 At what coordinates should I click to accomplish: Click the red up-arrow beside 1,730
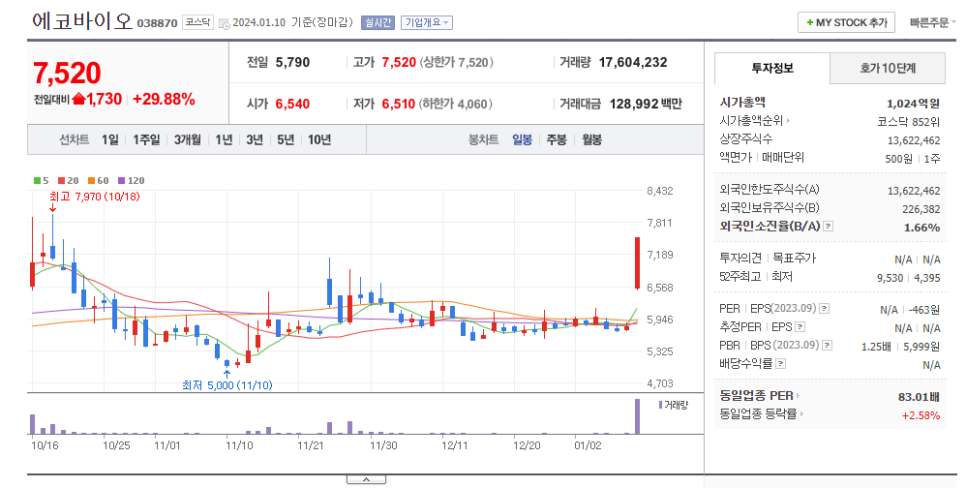pos(78,99)
